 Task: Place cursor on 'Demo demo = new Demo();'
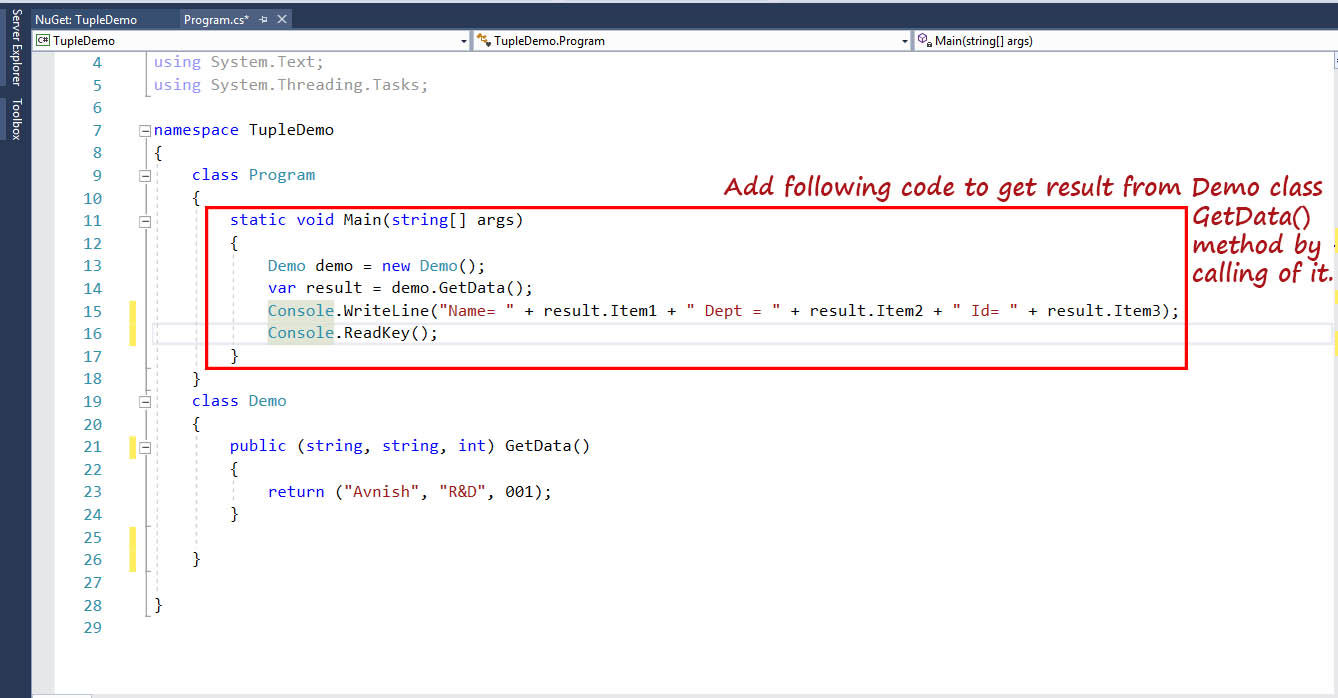point(376,266)
